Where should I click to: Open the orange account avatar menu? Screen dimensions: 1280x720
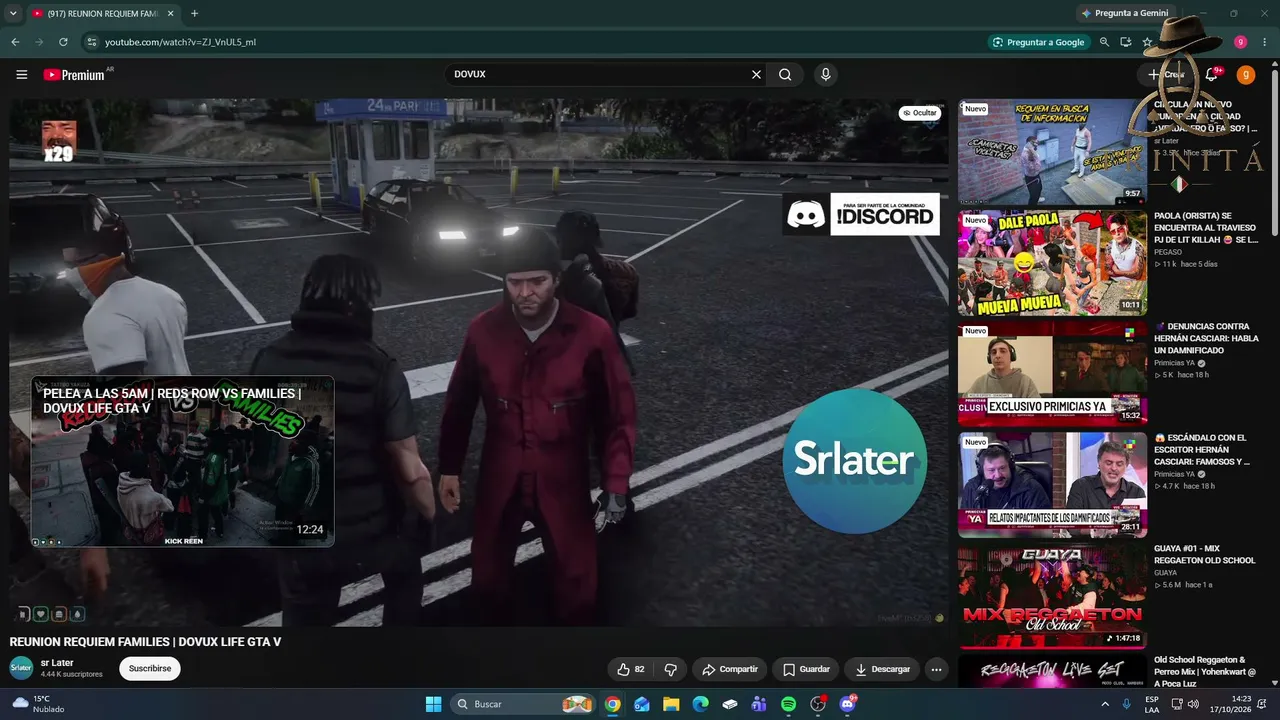coord(1245,74)
